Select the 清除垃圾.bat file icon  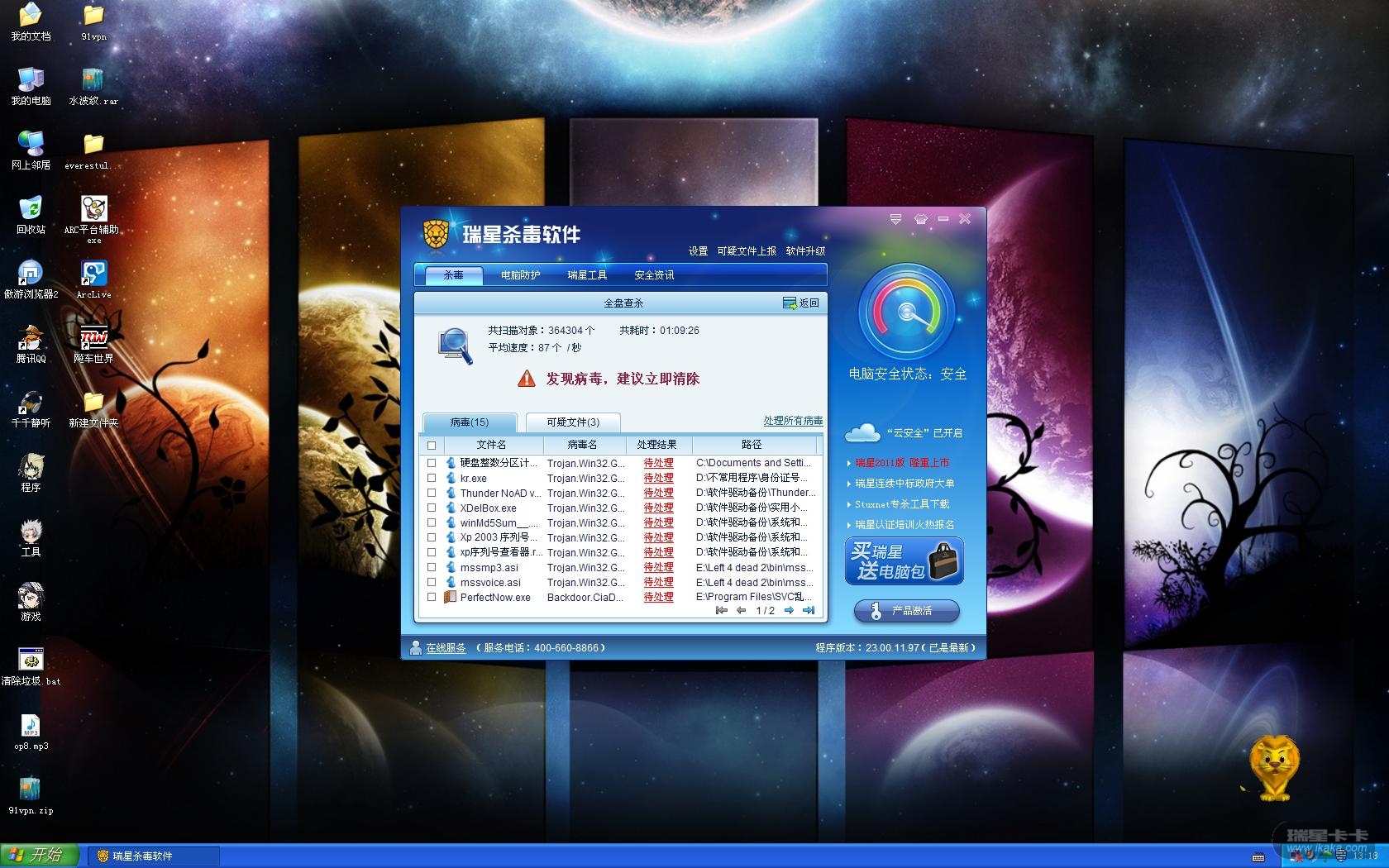pos(31,666)
